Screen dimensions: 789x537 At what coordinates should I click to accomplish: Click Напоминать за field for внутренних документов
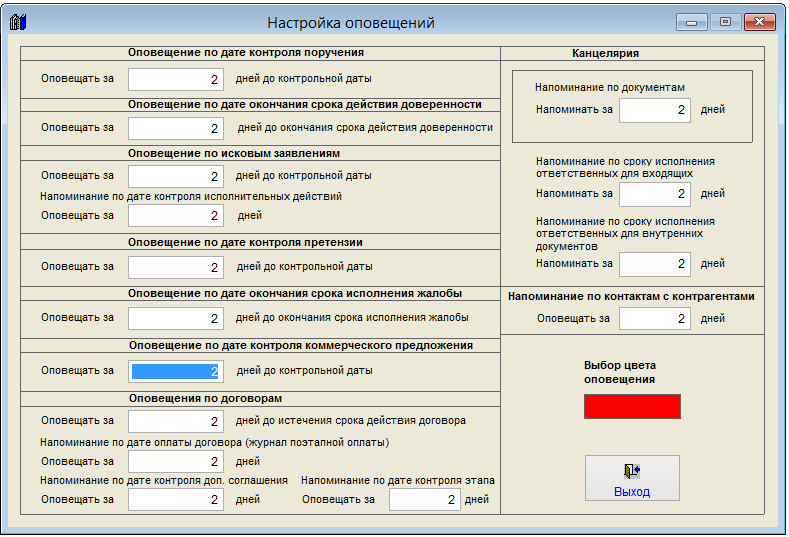tap(655, 264)
